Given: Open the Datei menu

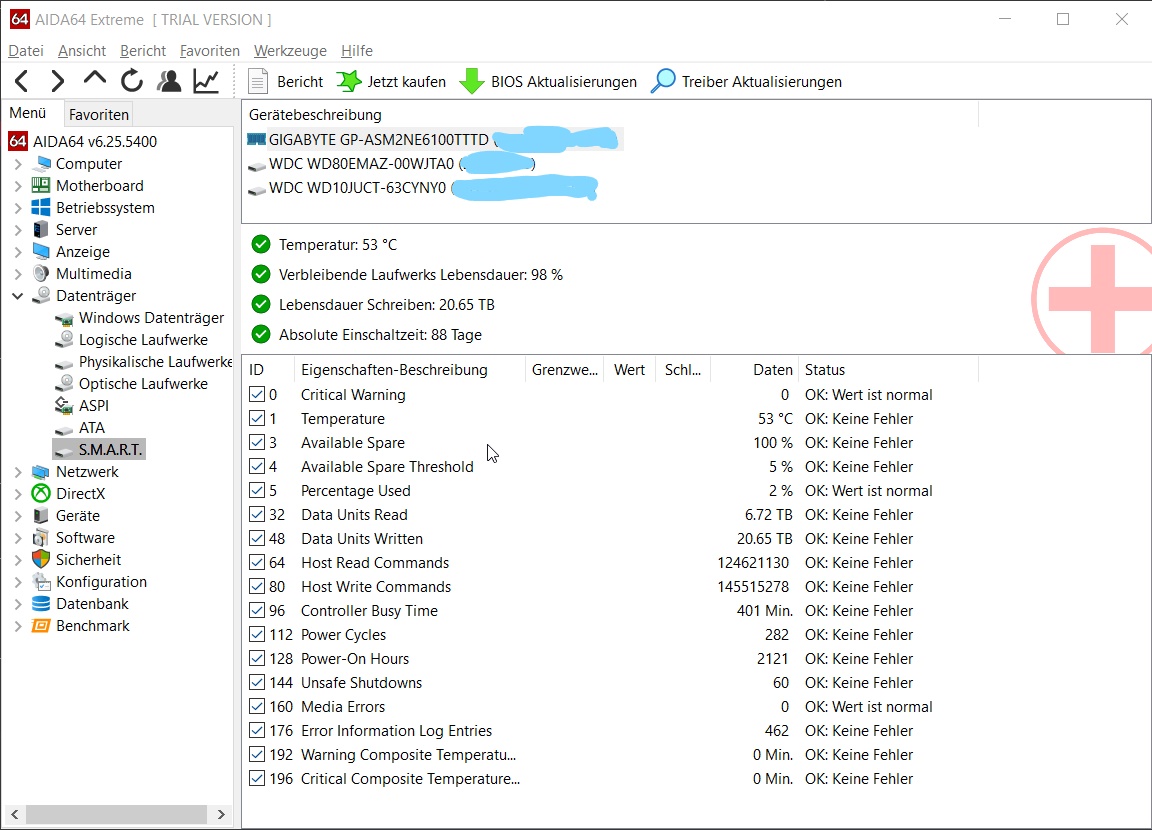Looking at the screenshot, I should point(26,51).
